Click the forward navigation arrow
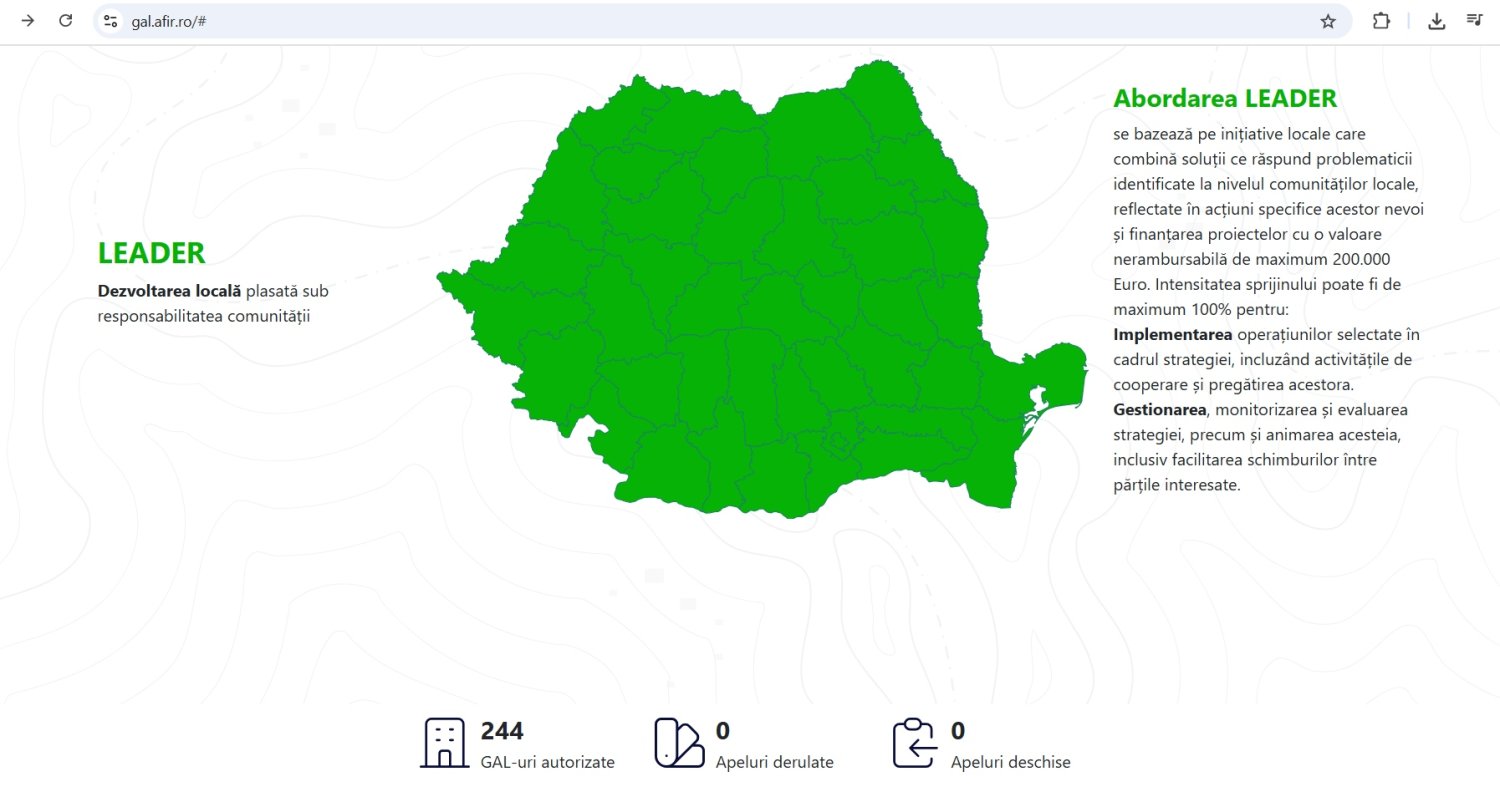 [x=27, y=20]
